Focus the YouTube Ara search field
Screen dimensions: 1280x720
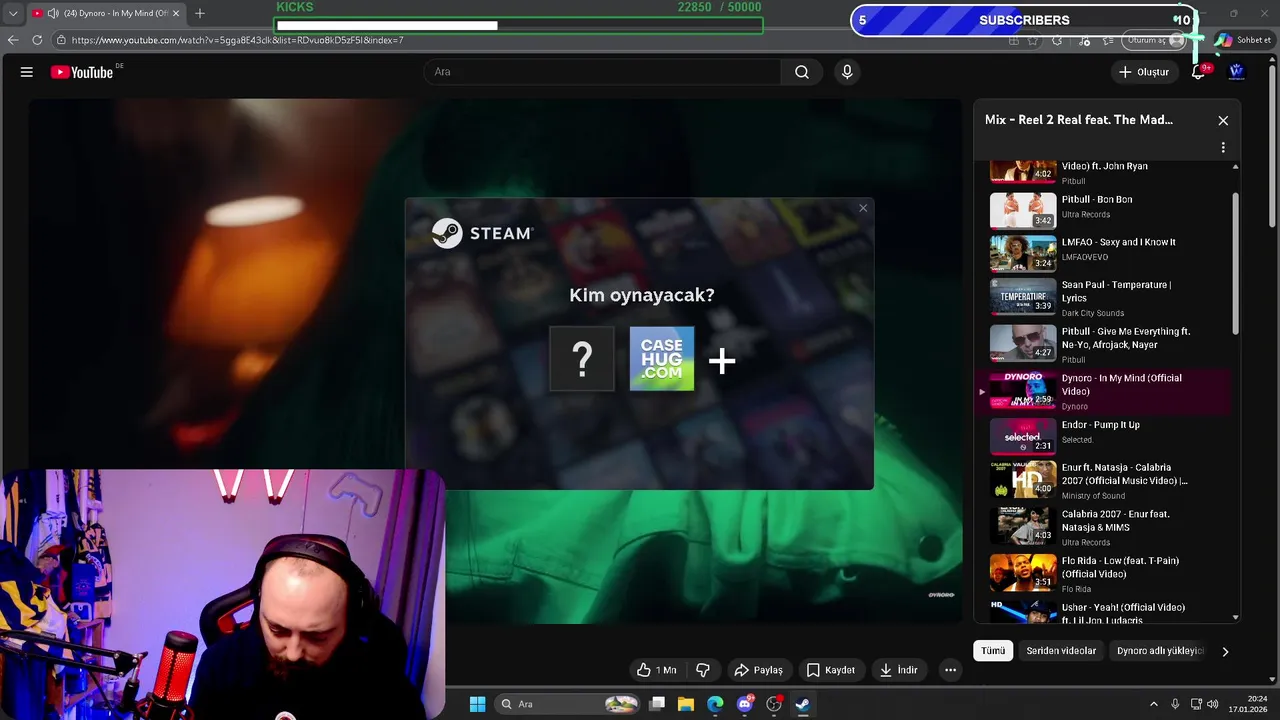603,72
